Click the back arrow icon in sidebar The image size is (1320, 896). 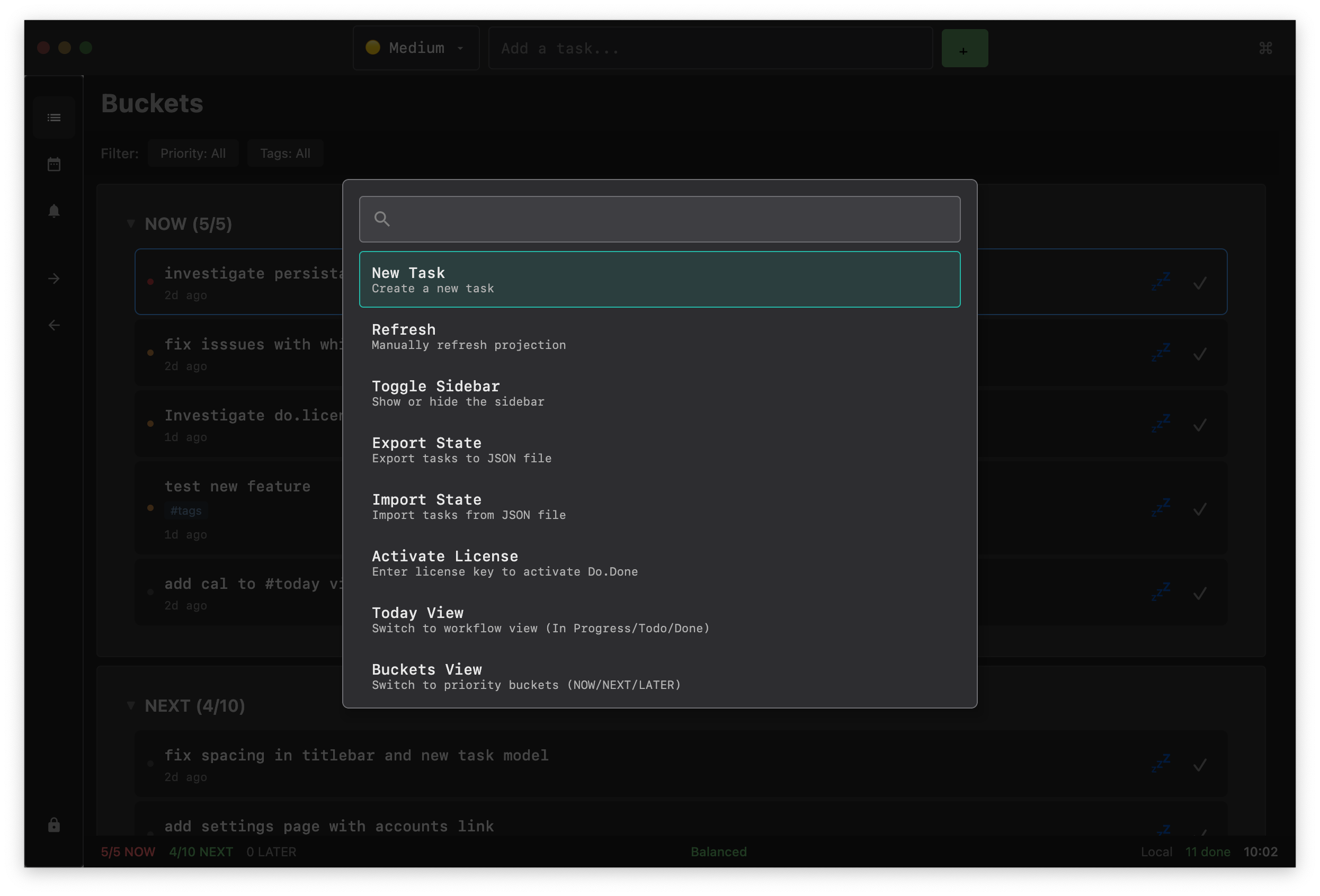click(x=54, y=325)
